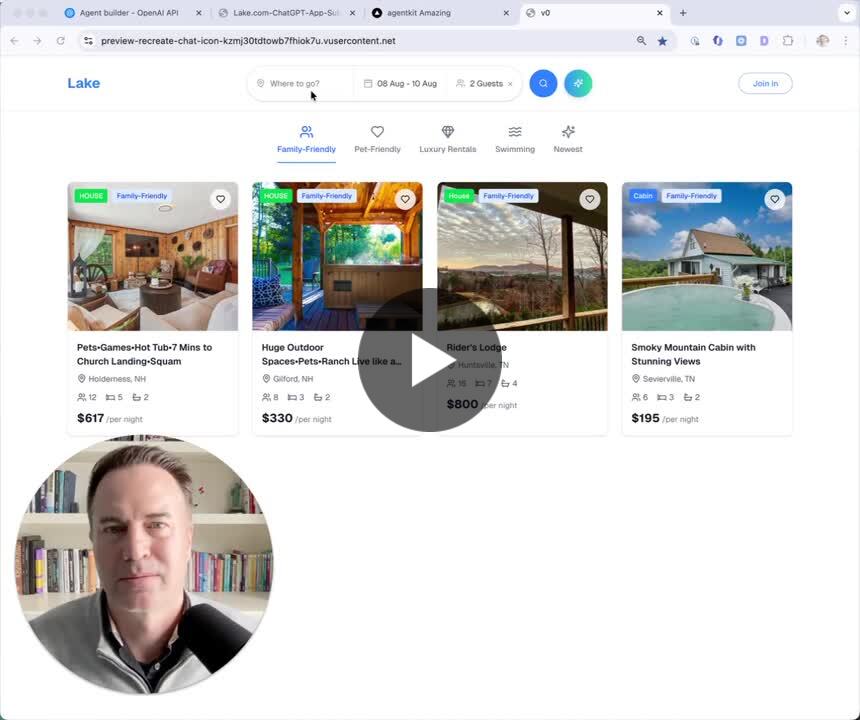
Task: Select the Pet-Friendly category tab
Action: tap(377, 139)
